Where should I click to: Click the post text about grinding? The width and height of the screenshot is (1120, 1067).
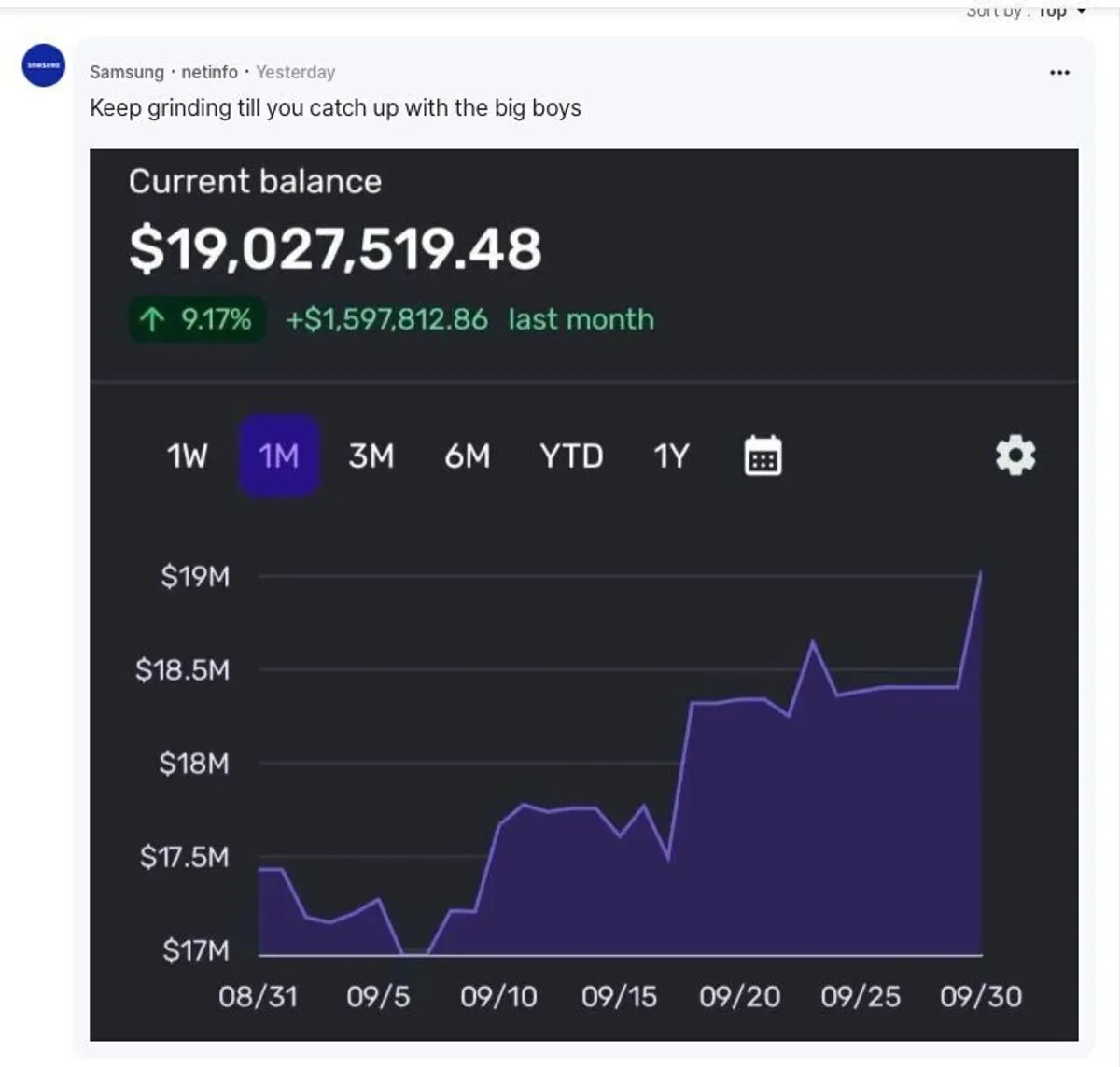(x=335, y=108)
